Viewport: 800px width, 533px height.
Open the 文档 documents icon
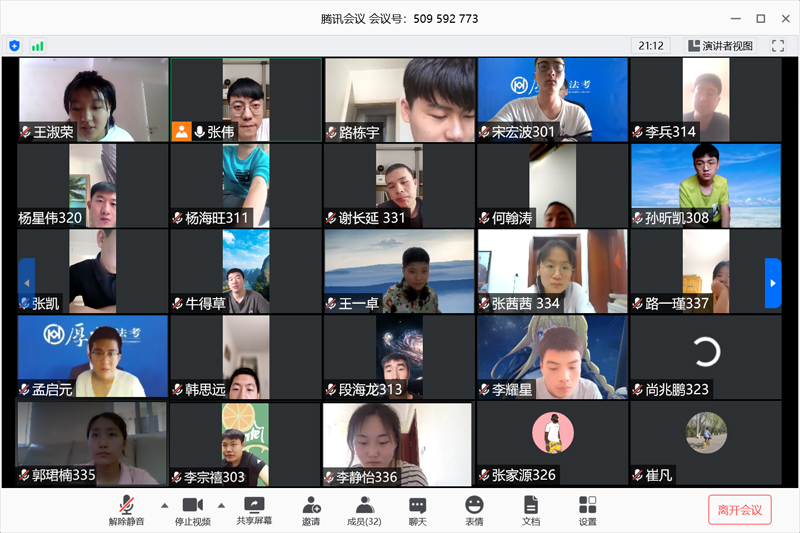531,510
